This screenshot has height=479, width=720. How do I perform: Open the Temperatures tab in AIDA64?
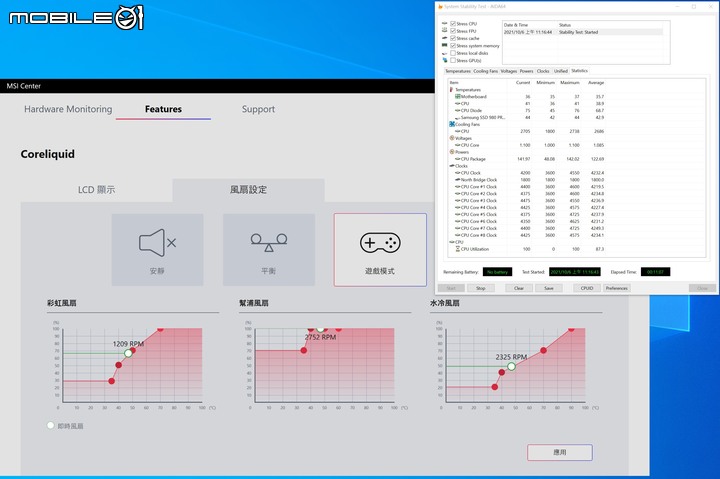(458, 71)
